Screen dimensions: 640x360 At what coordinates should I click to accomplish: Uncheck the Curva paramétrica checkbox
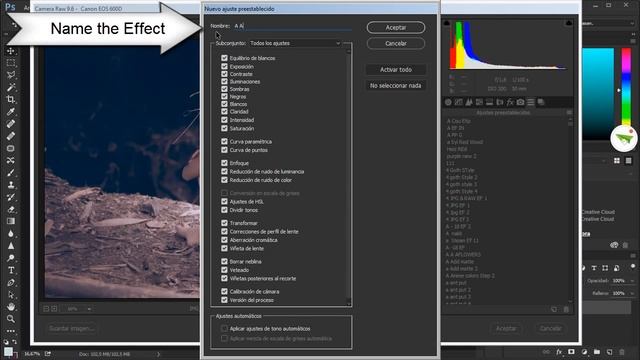(224, 141)
